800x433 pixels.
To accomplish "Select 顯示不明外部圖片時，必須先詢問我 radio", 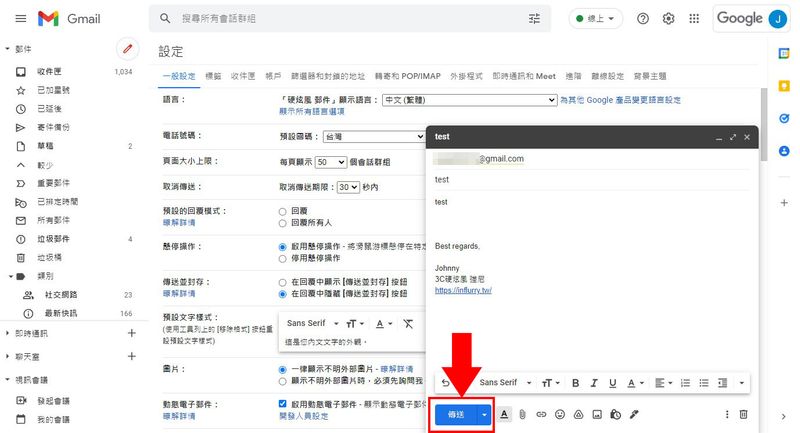I will [282, 381].
